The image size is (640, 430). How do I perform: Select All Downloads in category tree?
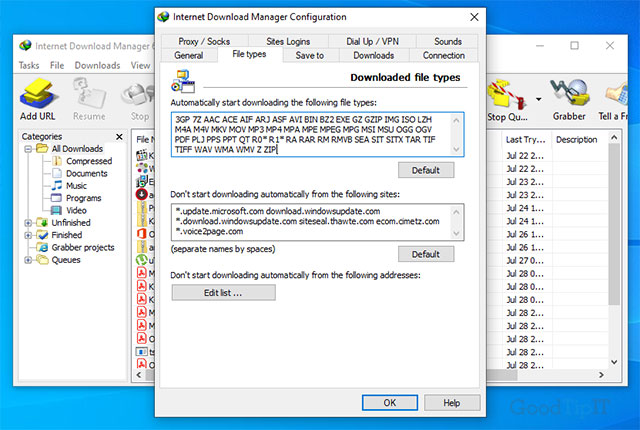[77, 149]
